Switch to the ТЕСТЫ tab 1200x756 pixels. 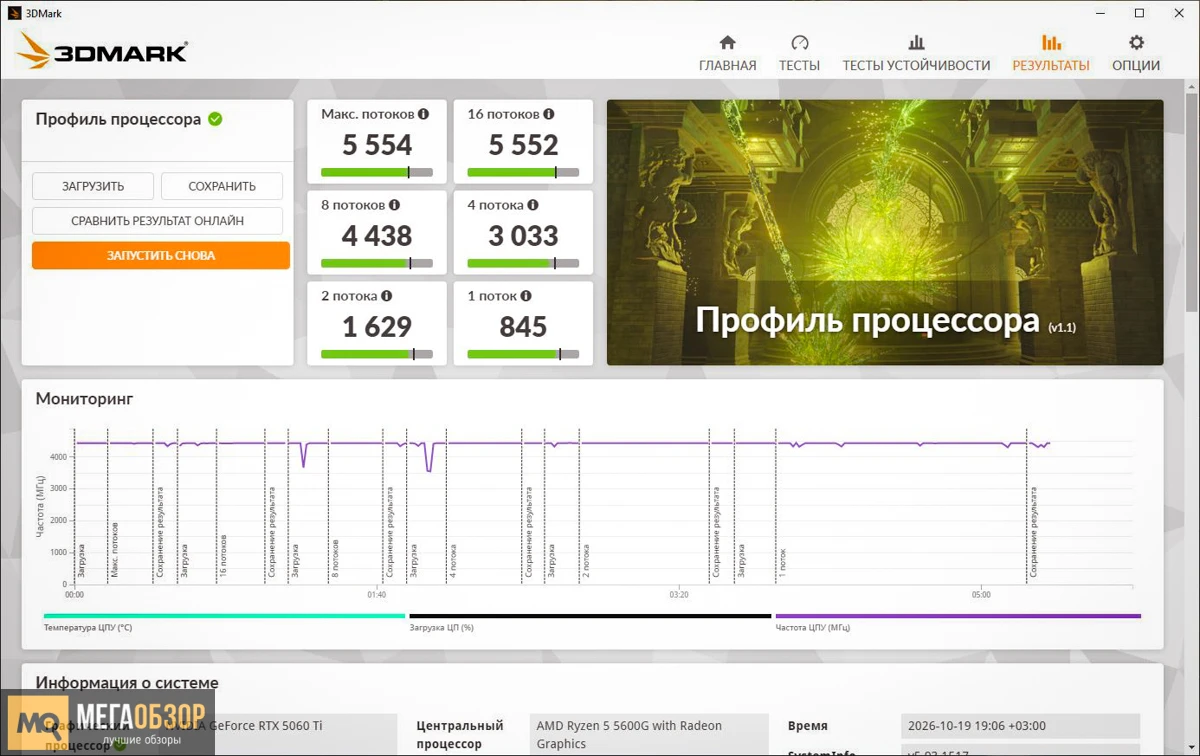(799, 54)
